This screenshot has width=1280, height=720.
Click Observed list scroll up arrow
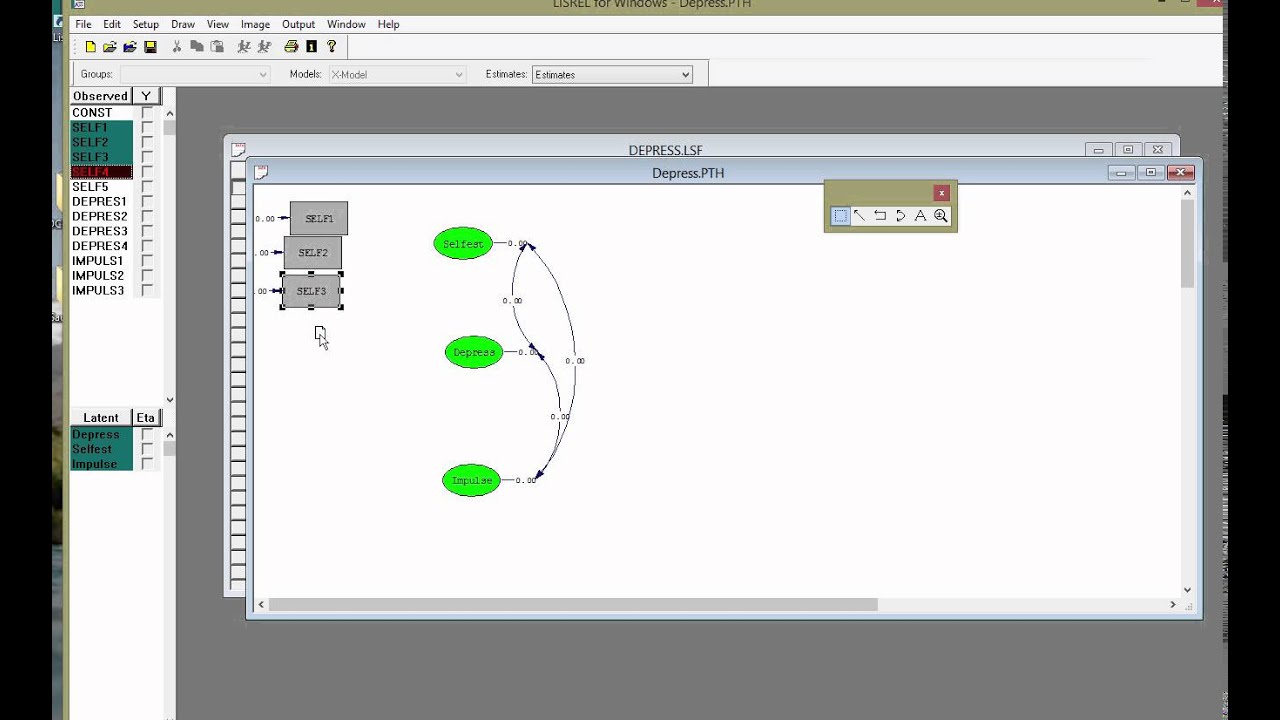(169, 113)
